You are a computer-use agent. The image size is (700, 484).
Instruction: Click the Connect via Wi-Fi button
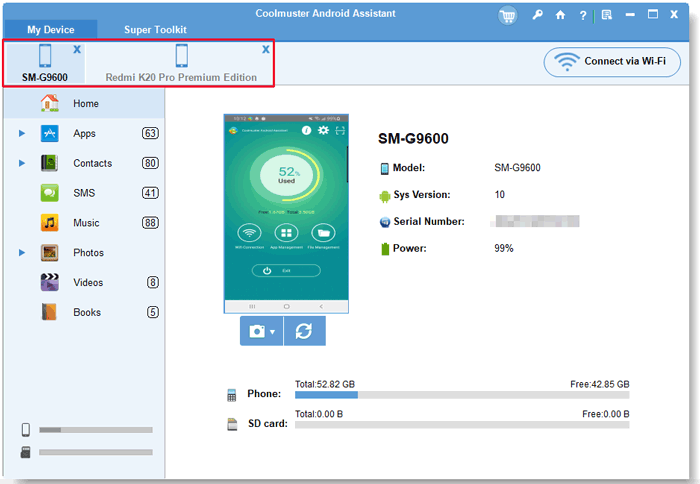point(612,62)
